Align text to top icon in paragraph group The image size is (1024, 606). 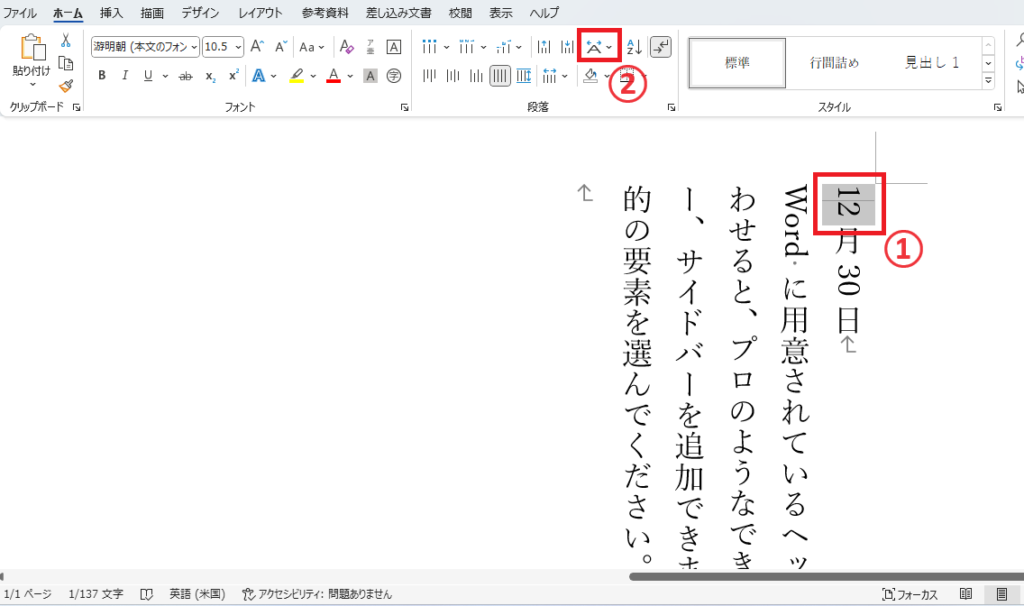coord(429,76)
